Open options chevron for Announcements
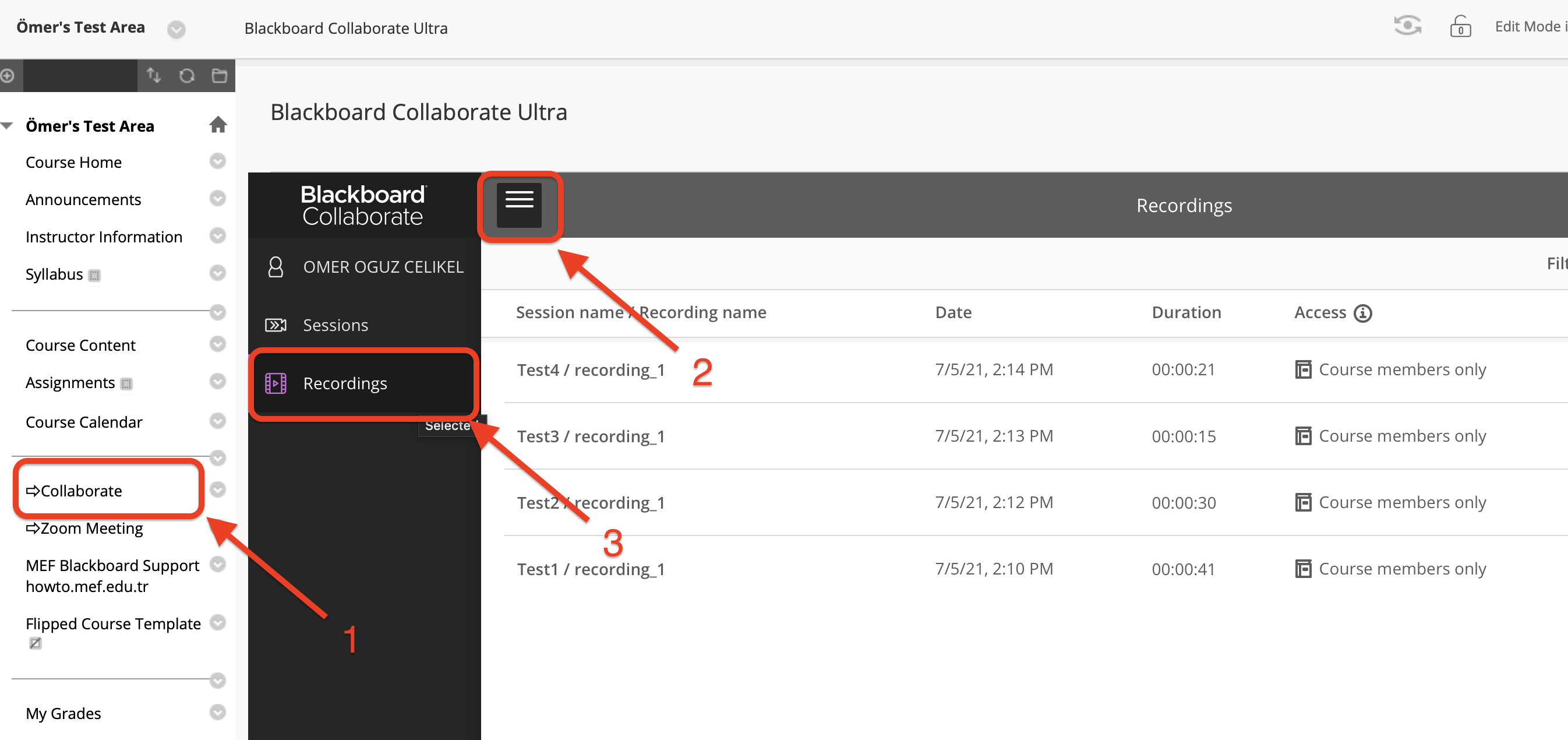Viewport: 1568px width, 740px height. [217, 199]
